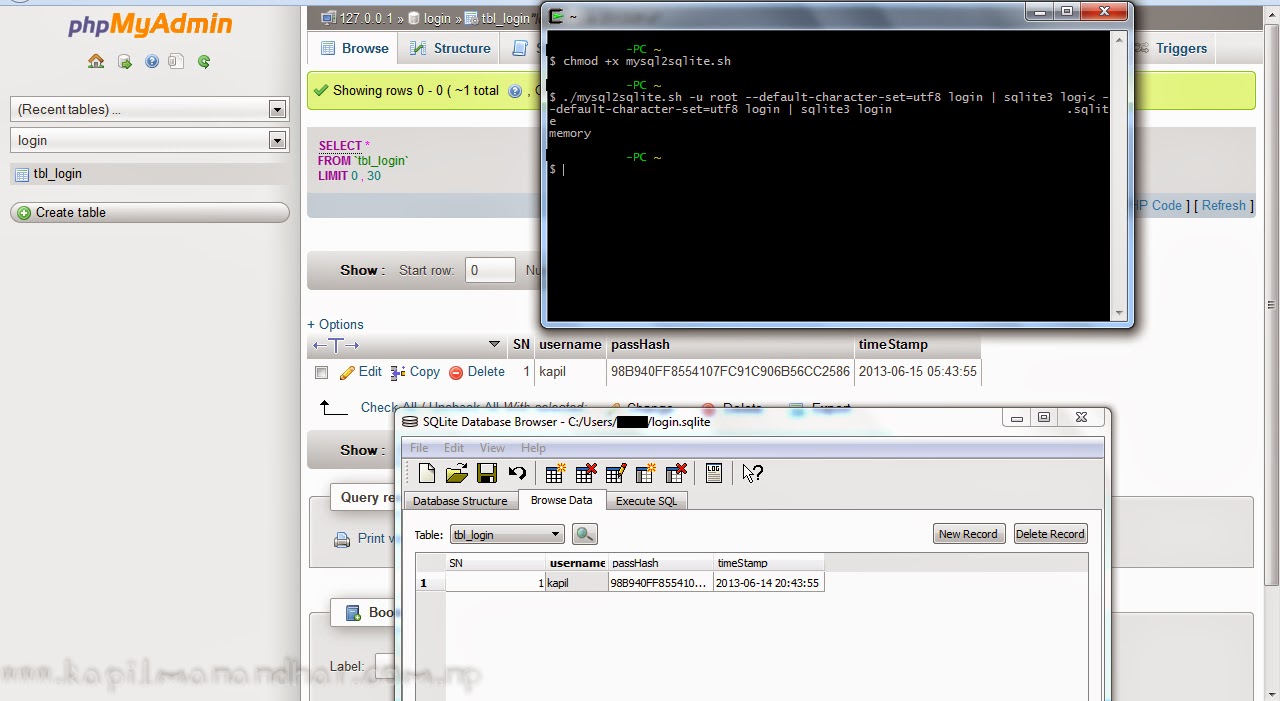Image resolution: width=1280 pixels, height=701 pixels.
Task: Click the Refresh link in phpMyAdmin
Action: [1223, 205]
